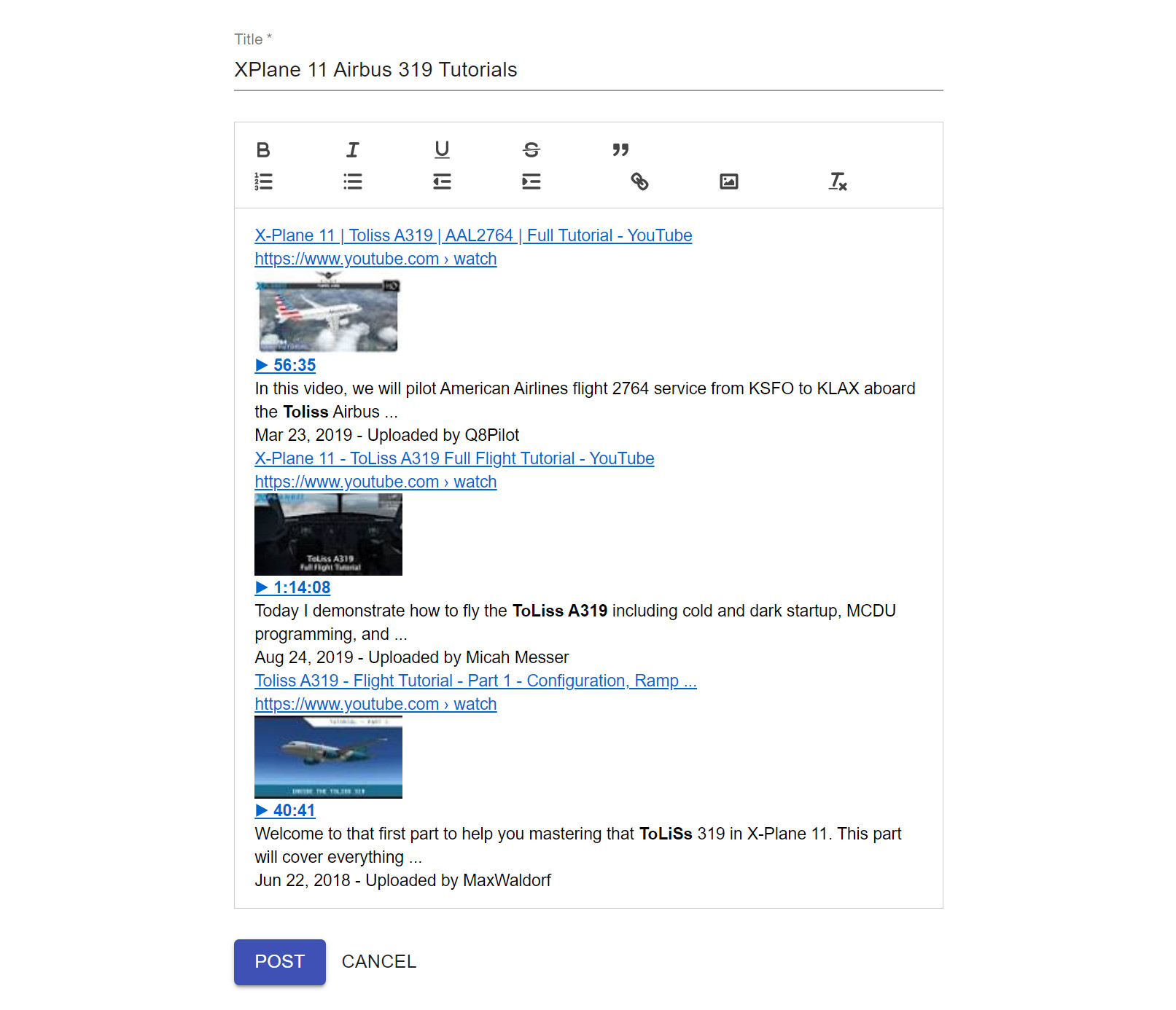Insert a numbered list
The height and width of the screenshot is (1010, 1176).
click(x=263, y=181)
